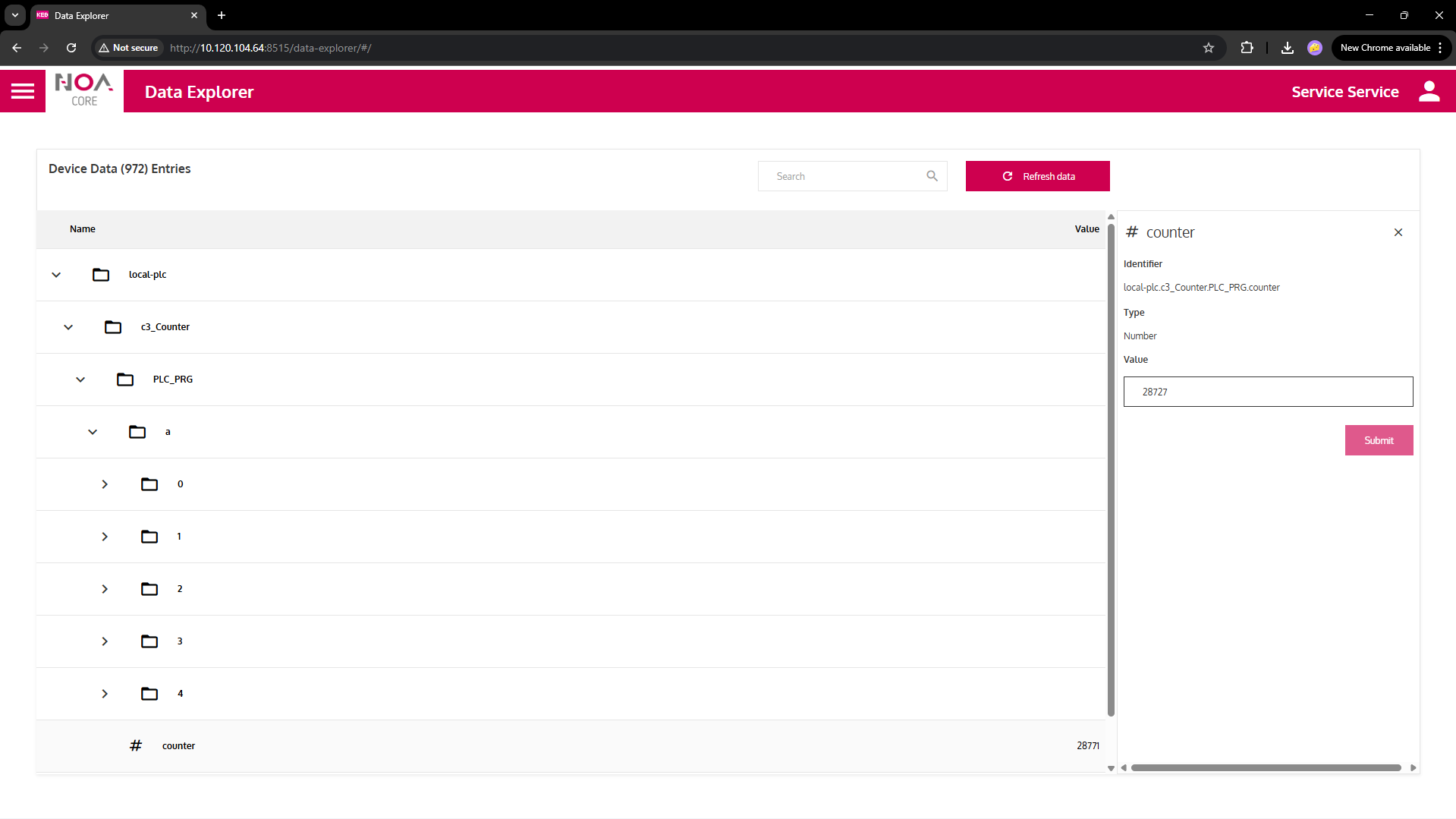The width and height of the screenshot is (1456, 819).
Task: Click the NOA CORE logo
Action: (x=84, y=90)
